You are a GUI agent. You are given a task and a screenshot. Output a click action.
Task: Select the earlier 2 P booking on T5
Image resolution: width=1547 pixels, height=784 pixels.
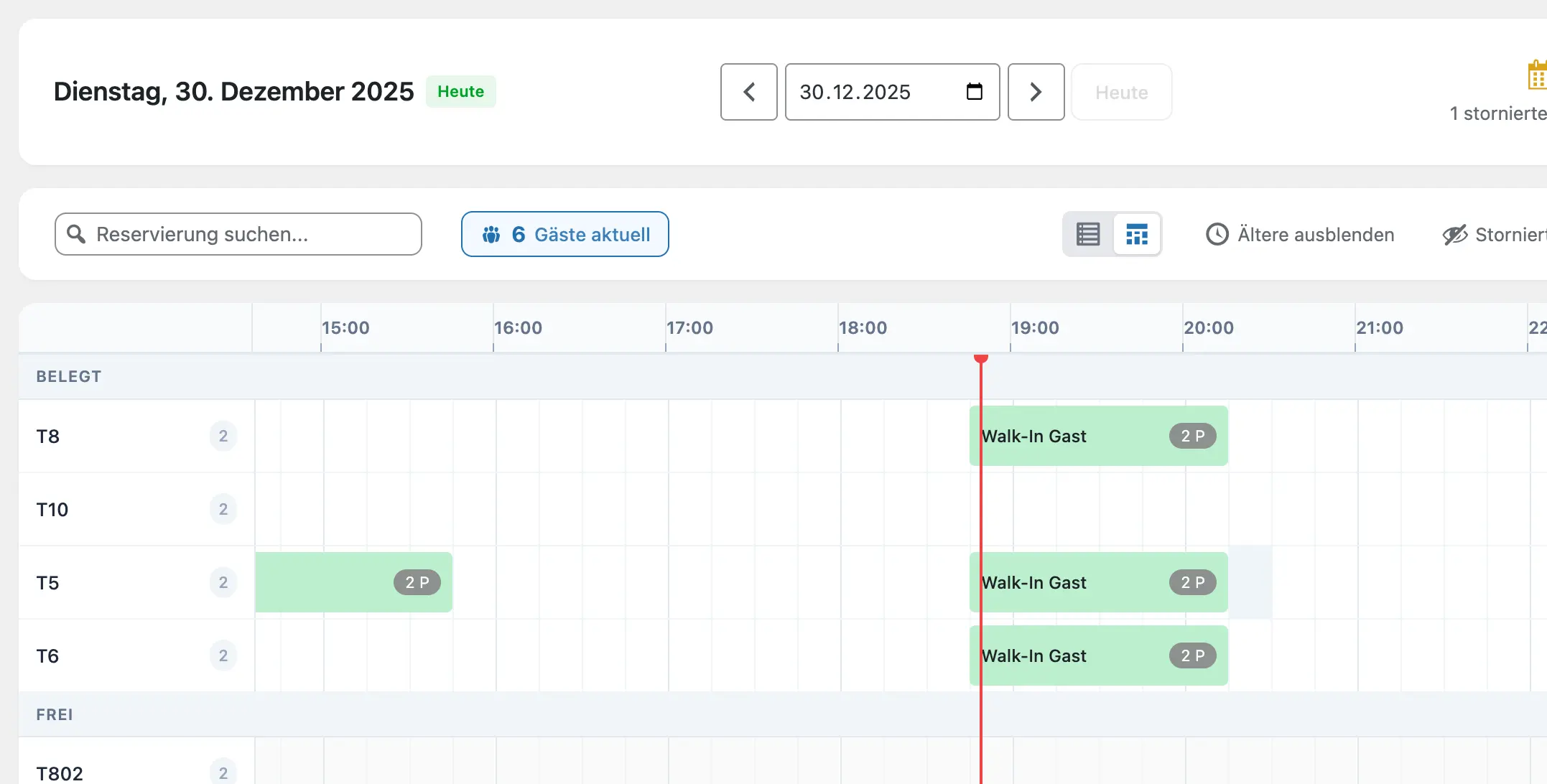pyautogui.click(x=353, y=582)
